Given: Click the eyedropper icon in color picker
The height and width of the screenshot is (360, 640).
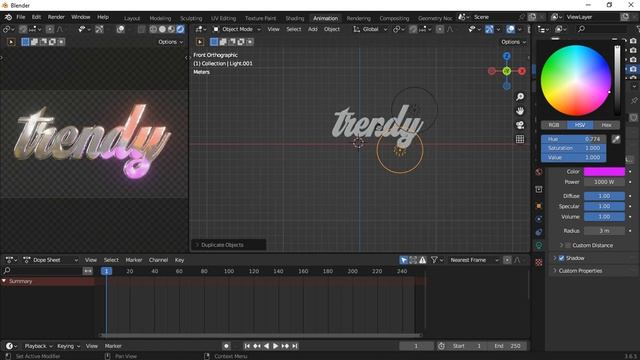Looking at the screenshot, I should click(616, 139).
